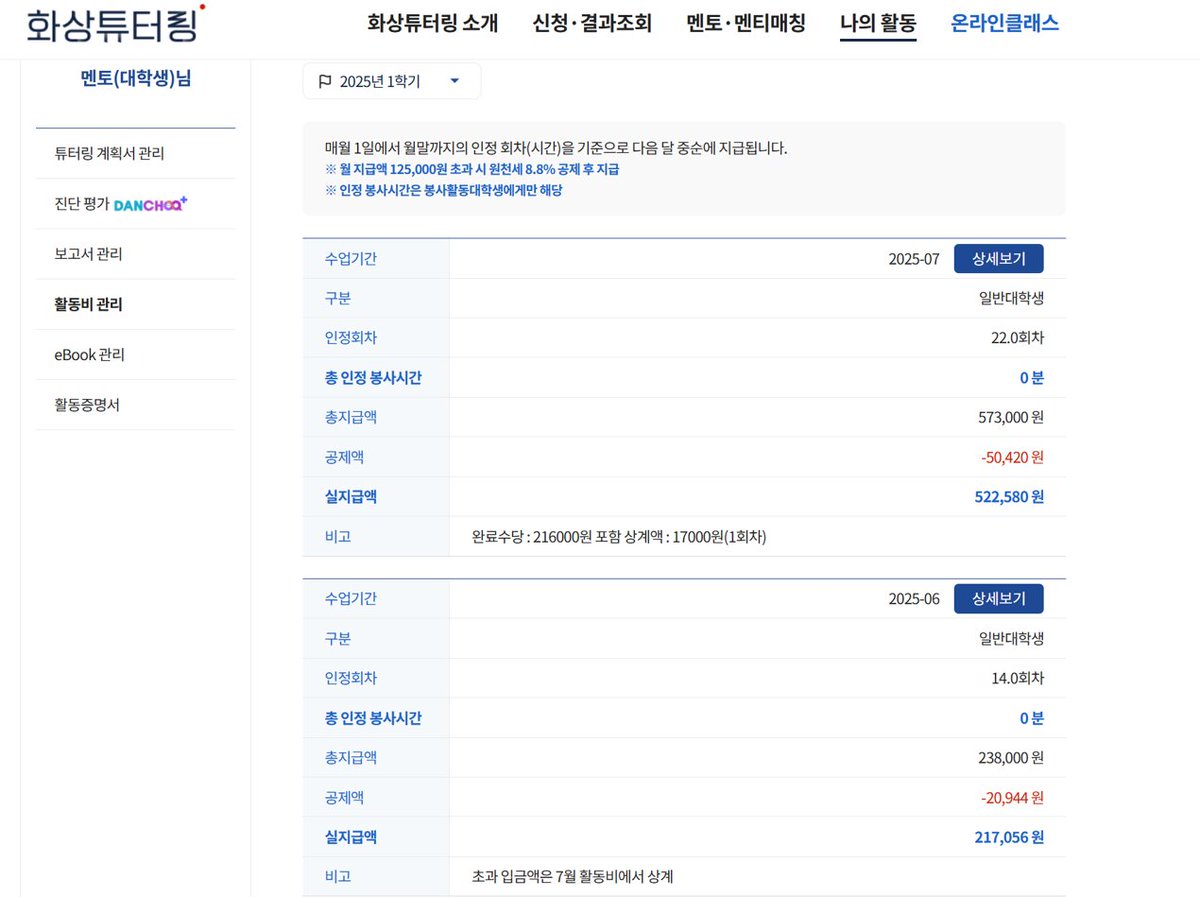Click the -20,944 원 deduction
Screen dimensions: 1200x897
point(1012,798)
